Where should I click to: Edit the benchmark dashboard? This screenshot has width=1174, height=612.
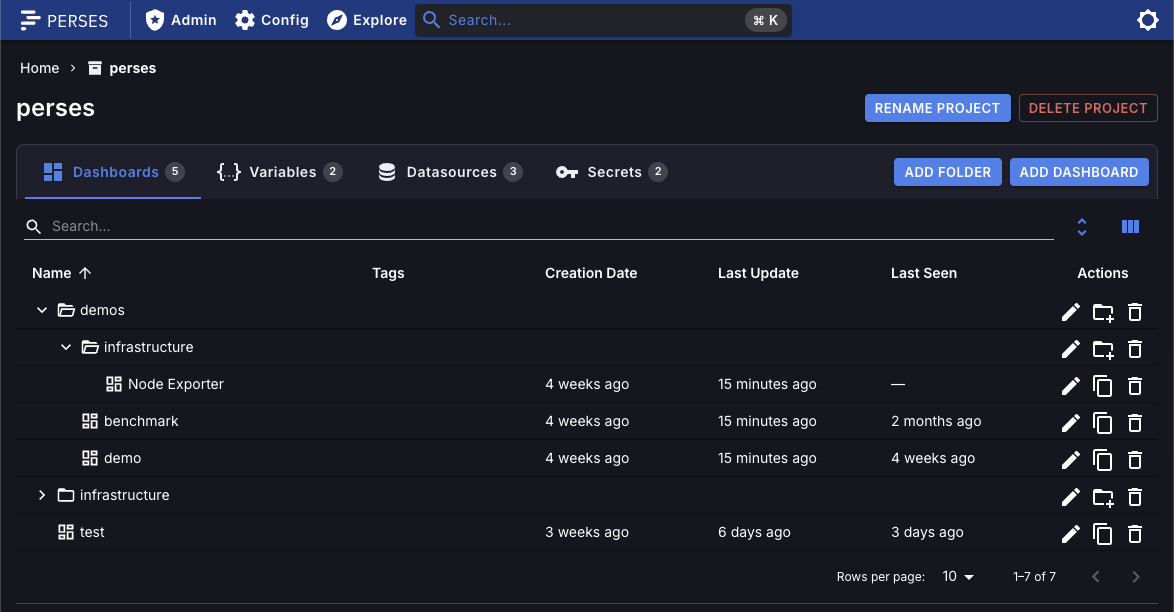click(x=1071, y=422)
